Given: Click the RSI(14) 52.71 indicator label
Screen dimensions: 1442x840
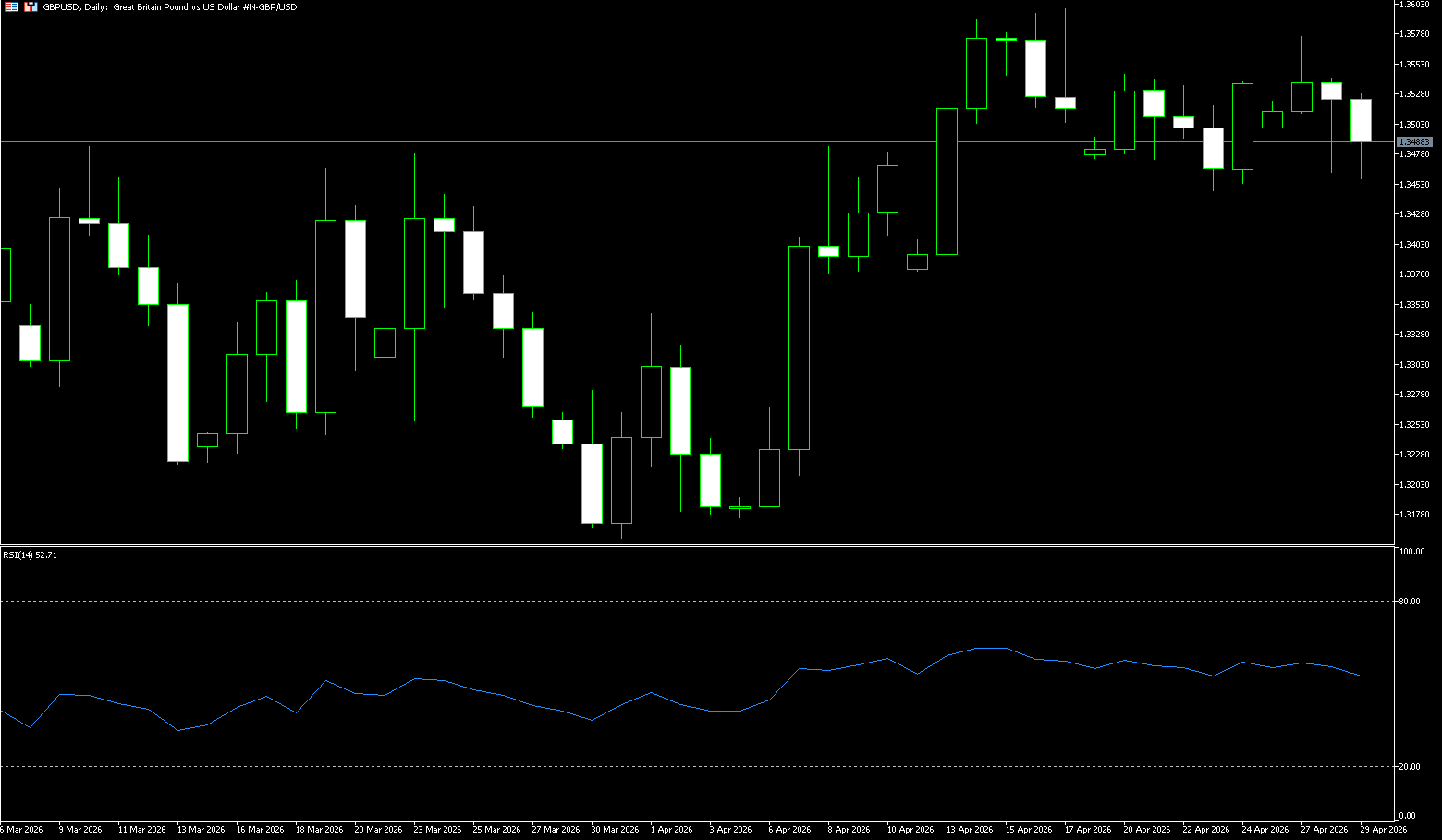Looking at the screenshot, I should (x=30, y=555).
